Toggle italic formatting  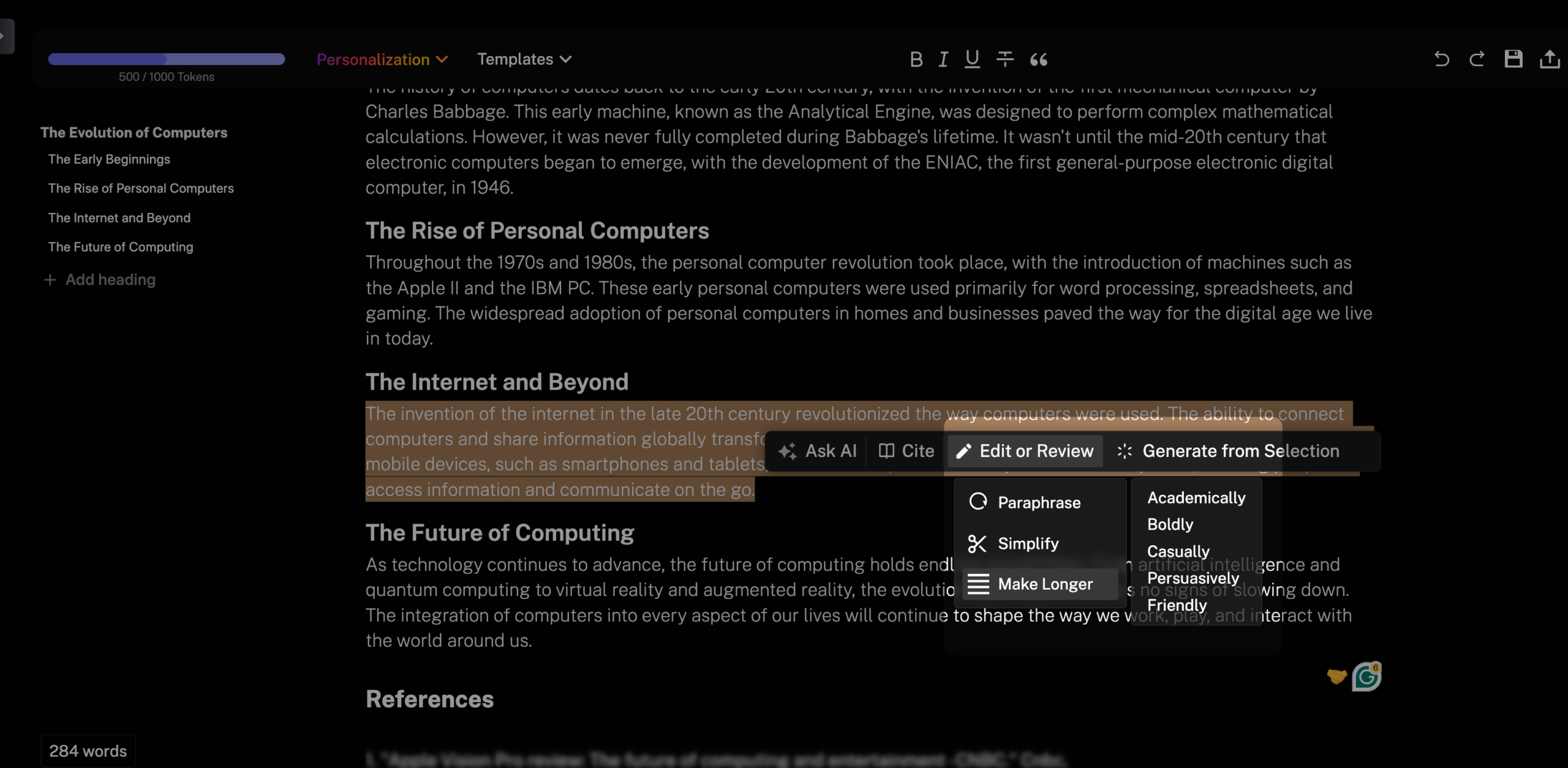pos(943,59)
